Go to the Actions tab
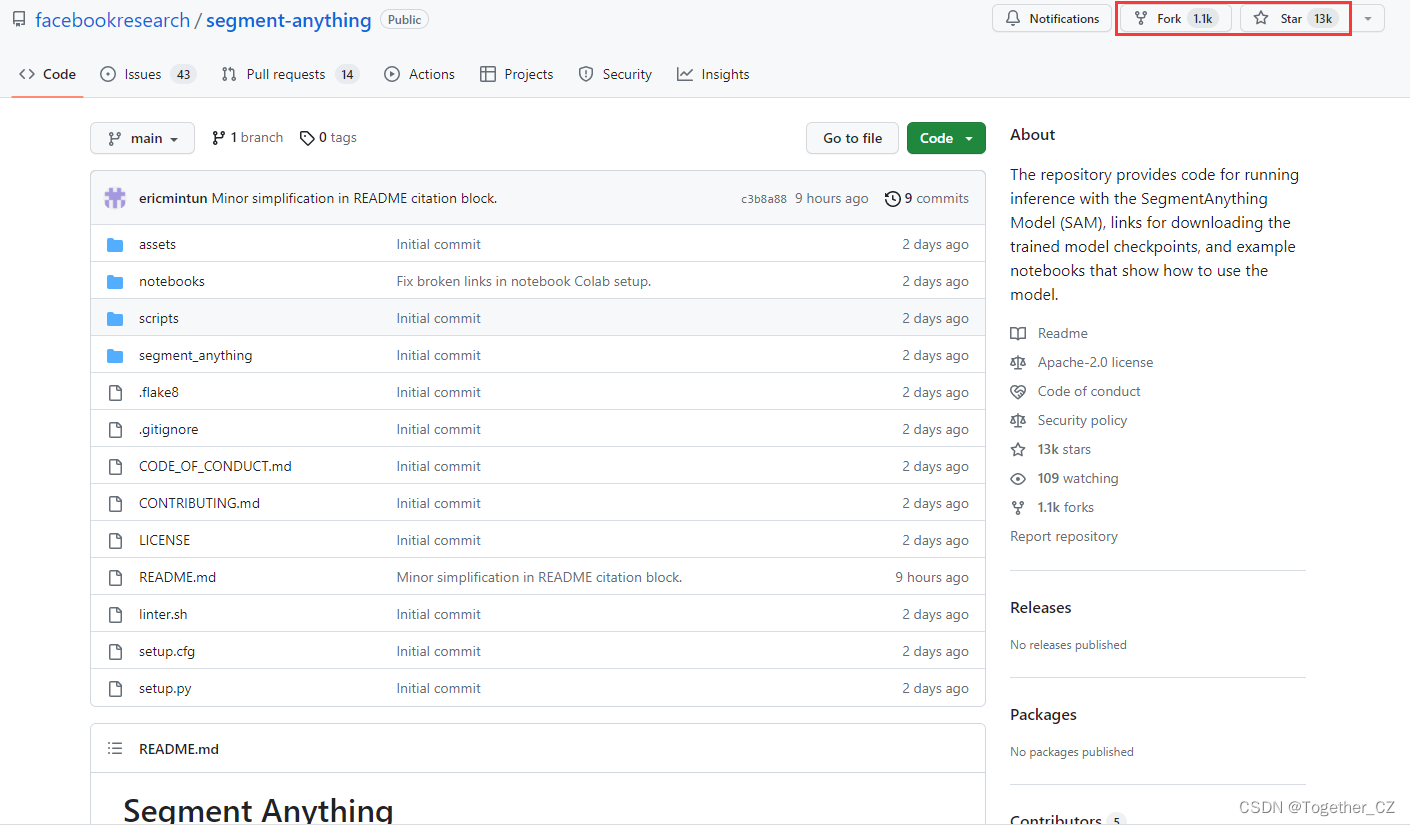The width and height of the screenshot is (1410, 826). 420,74
